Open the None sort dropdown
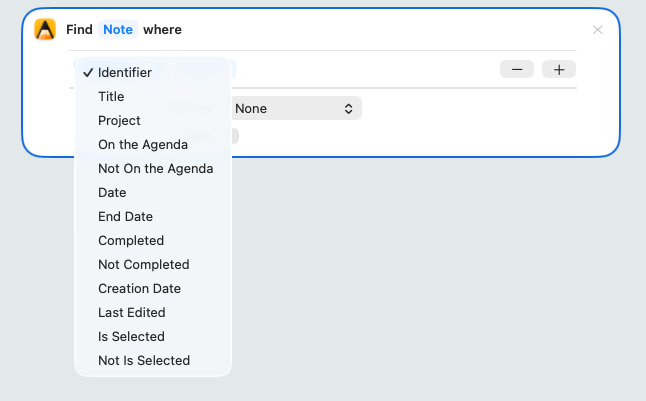The width and height of the screenshot is (646, 401). pyautogui.click(x=294, y=108)
